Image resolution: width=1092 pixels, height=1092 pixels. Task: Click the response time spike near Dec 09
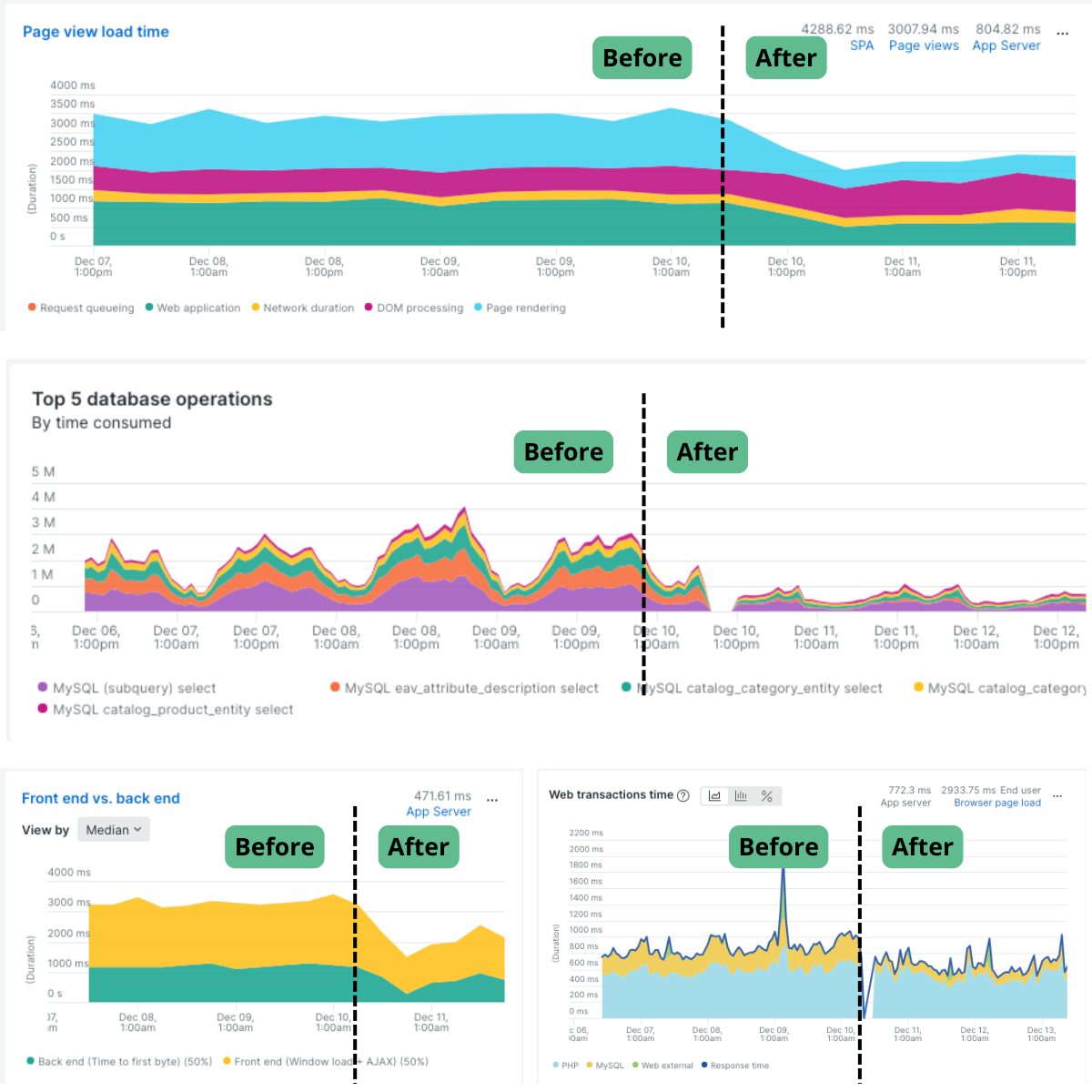tap(783, 872)
